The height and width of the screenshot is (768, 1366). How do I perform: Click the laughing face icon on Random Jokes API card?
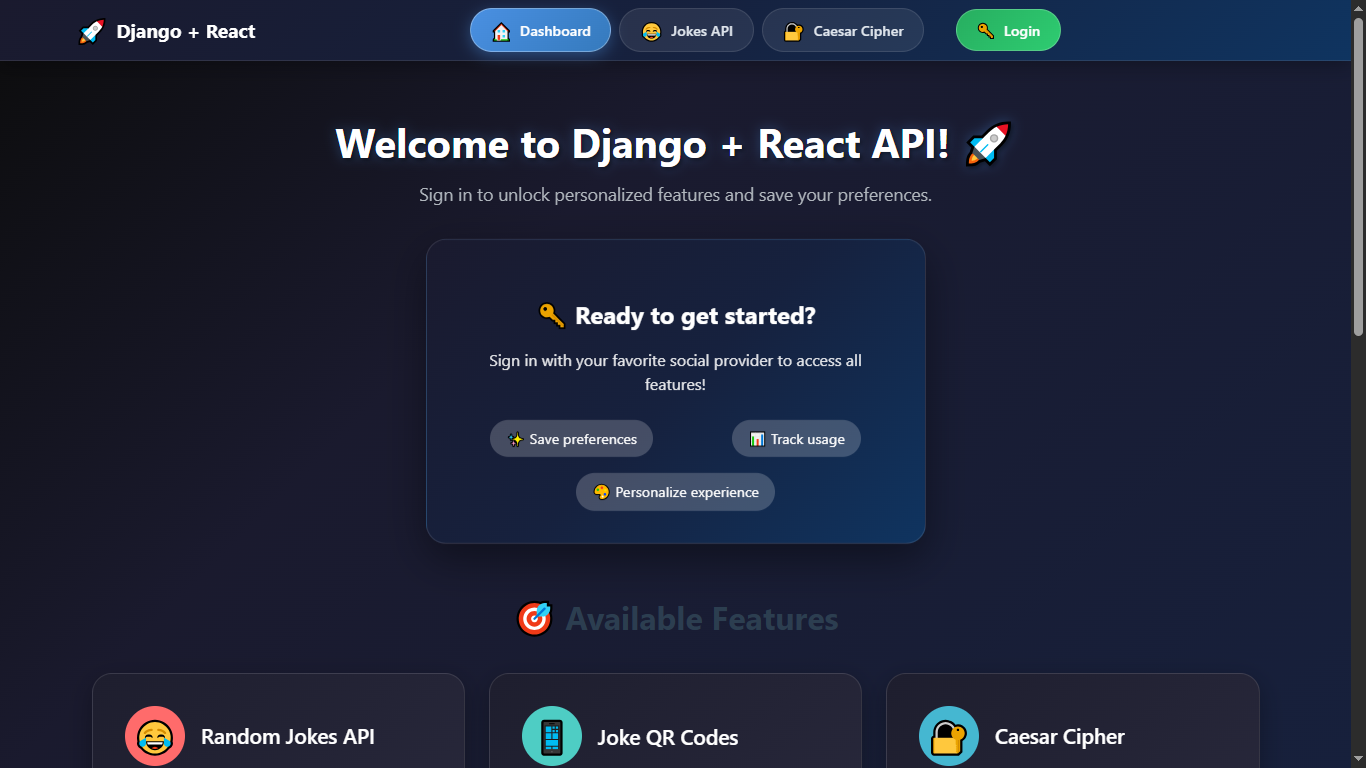click(x=154, y=736)
